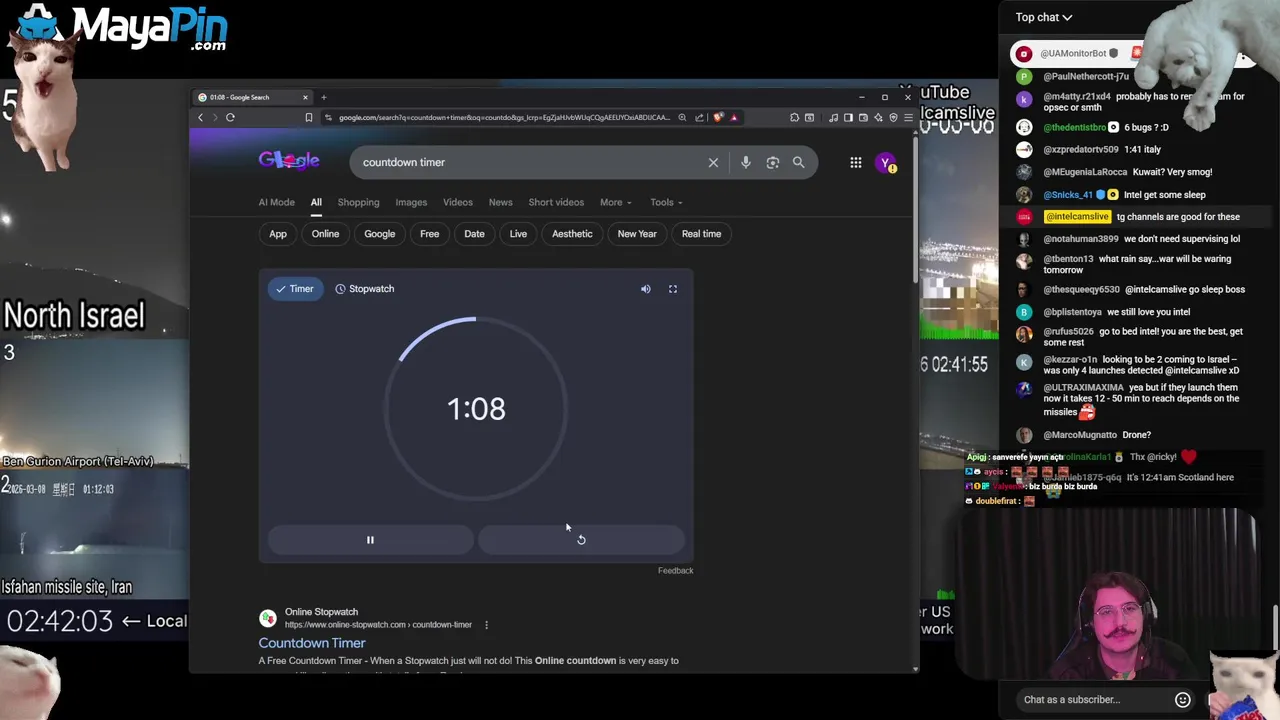Image resolution: width=1280 pixels, height=720 pixels.
Task: Start voice search with microphone icon
Action: point(745,162)
